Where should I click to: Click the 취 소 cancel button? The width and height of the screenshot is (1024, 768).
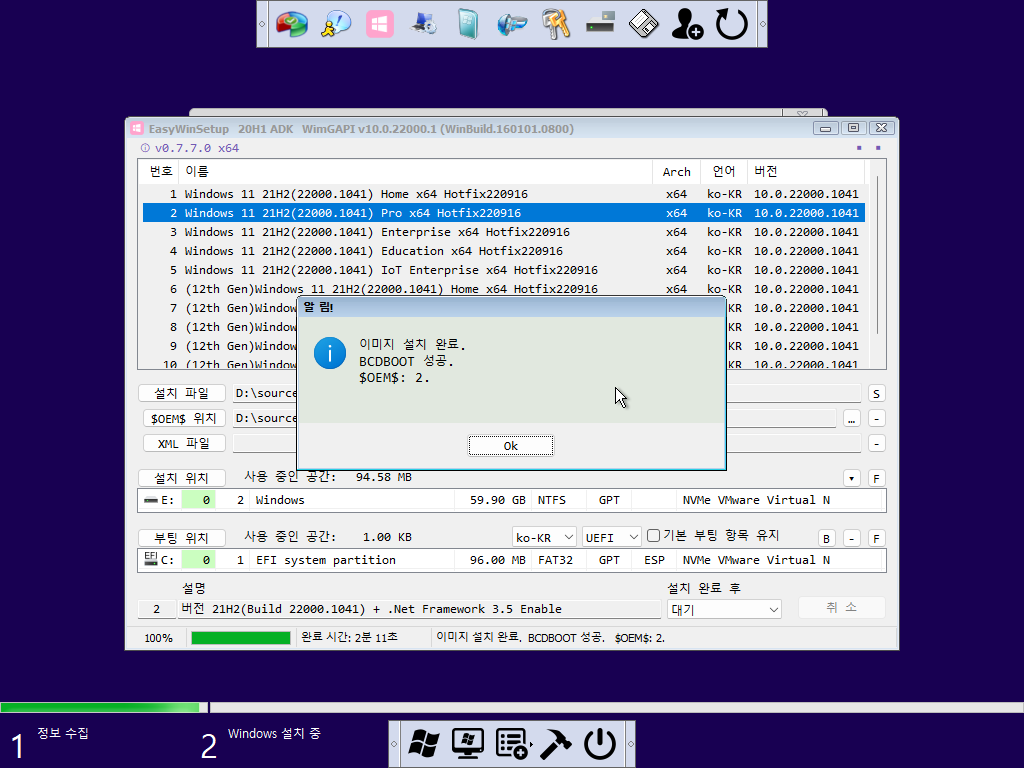click(x=841, y=607)
